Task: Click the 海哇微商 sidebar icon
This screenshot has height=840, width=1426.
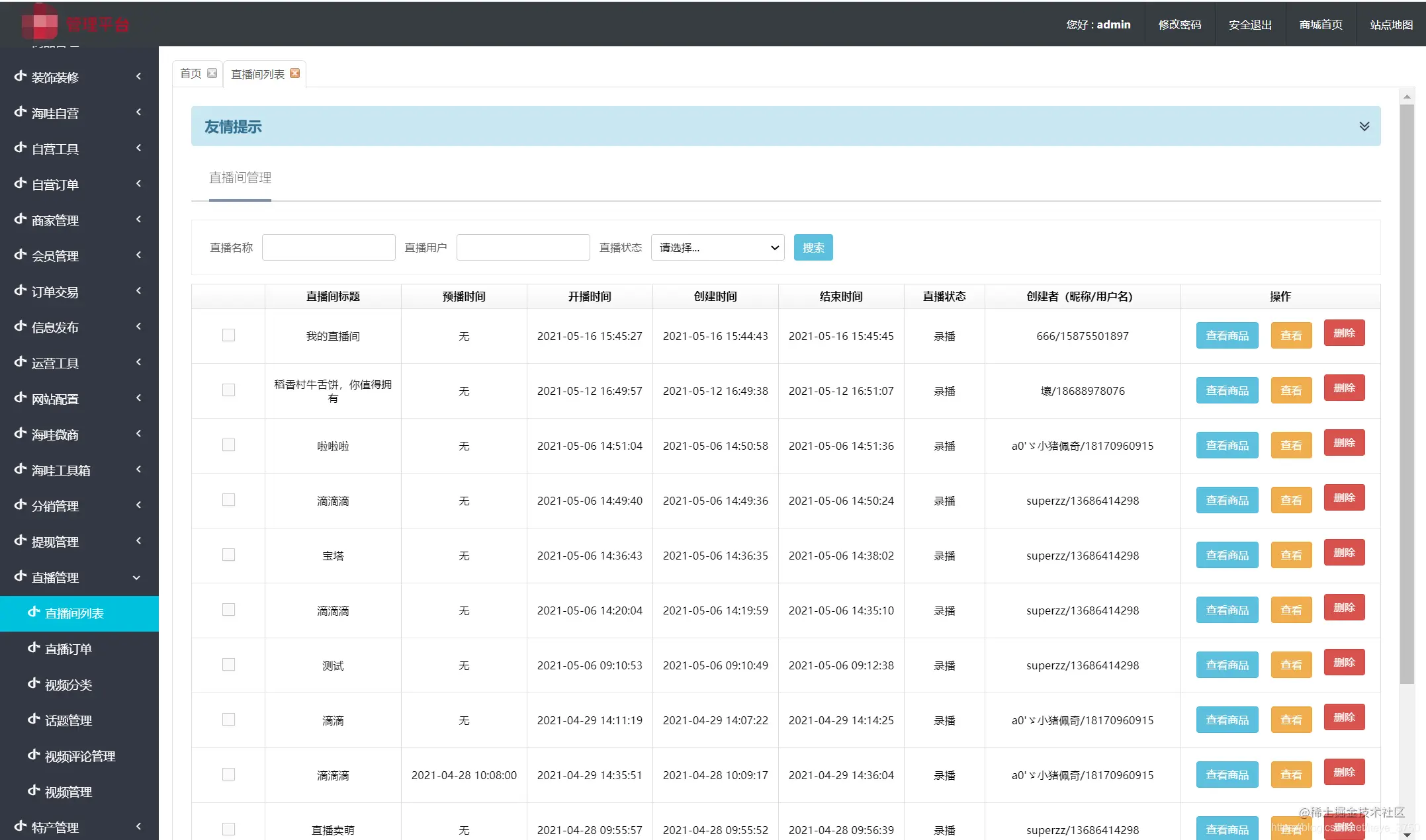Action: pos(21,433)
